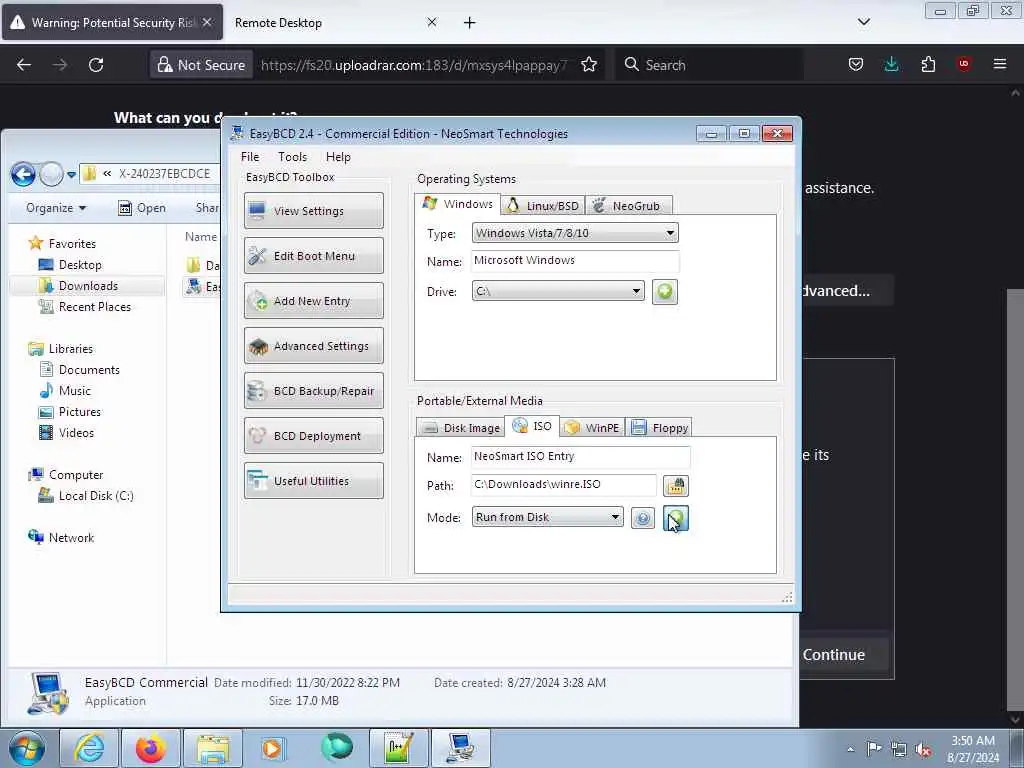1024x768 pixels.
Task: Select the Windows operating system tab
Action: [x=458, y=204]
